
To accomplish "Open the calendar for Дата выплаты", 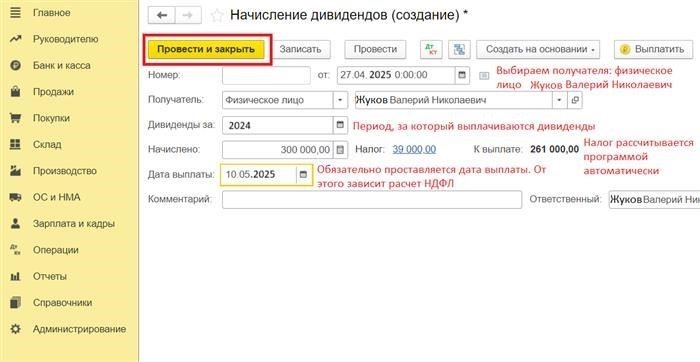I will tap(303, 175).
